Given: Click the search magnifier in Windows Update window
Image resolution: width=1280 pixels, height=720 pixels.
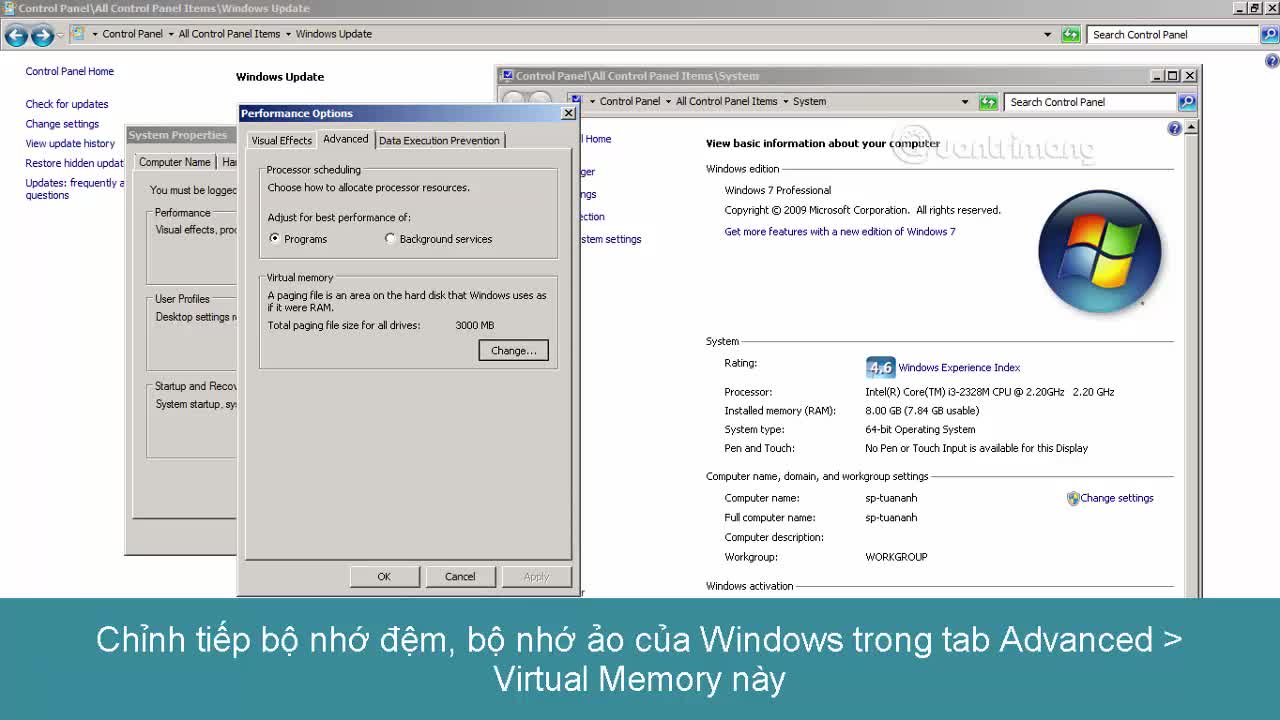Looking at the screenshot, I should coord(1270,34).
